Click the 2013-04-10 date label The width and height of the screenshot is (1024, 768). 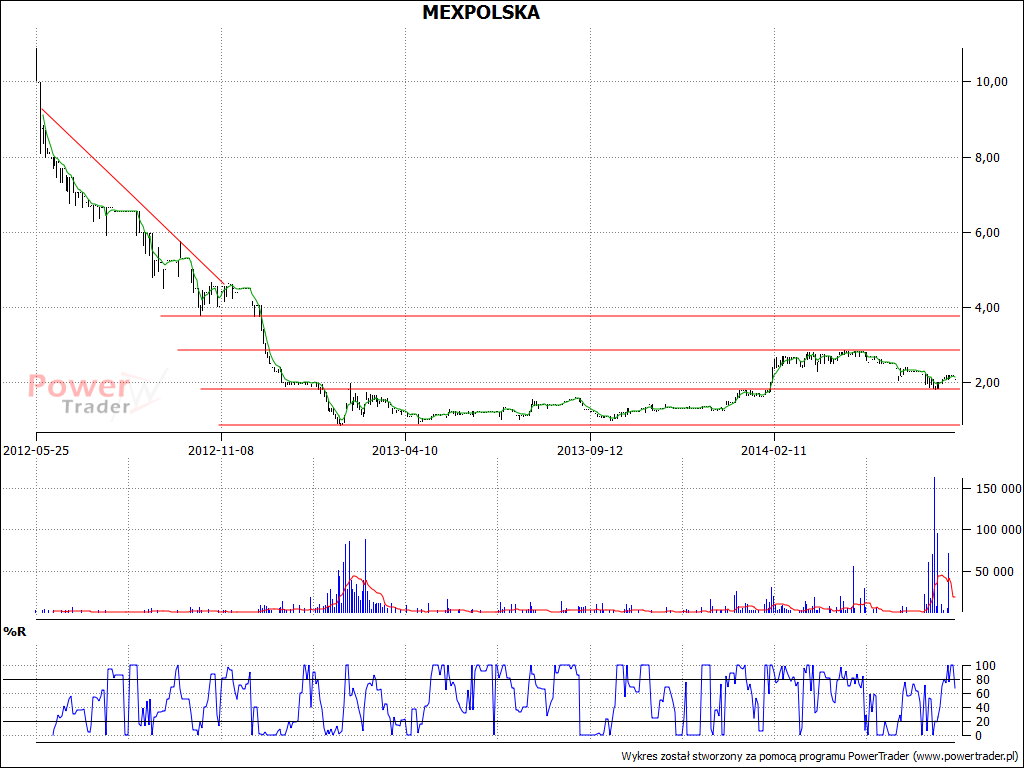coord(405,450)
